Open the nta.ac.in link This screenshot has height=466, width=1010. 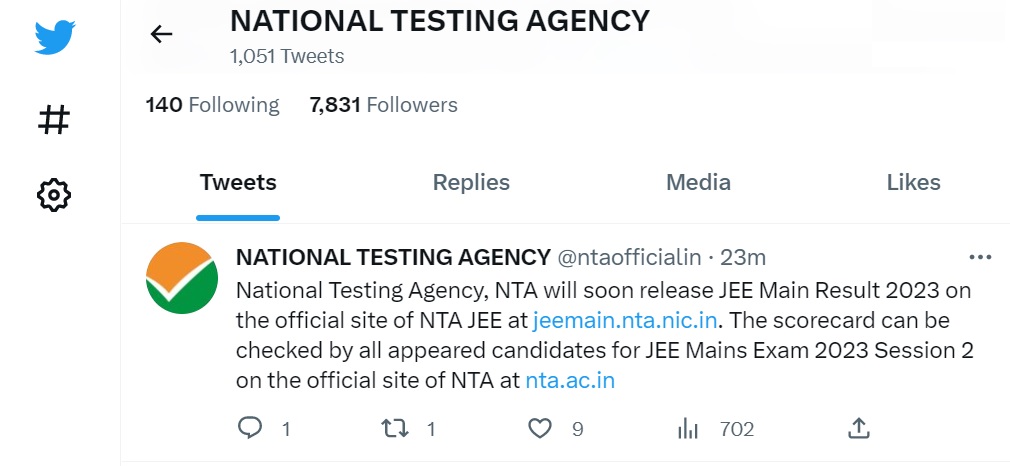[x=570, y=381]
